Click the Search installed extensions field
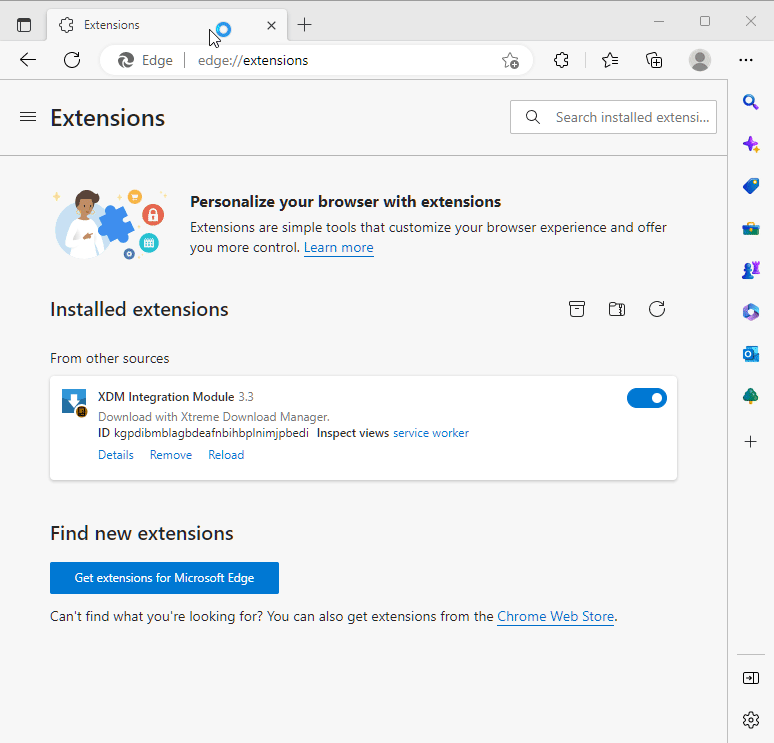The height and width of the screenshot is (743, 774). tap(613, 117)
